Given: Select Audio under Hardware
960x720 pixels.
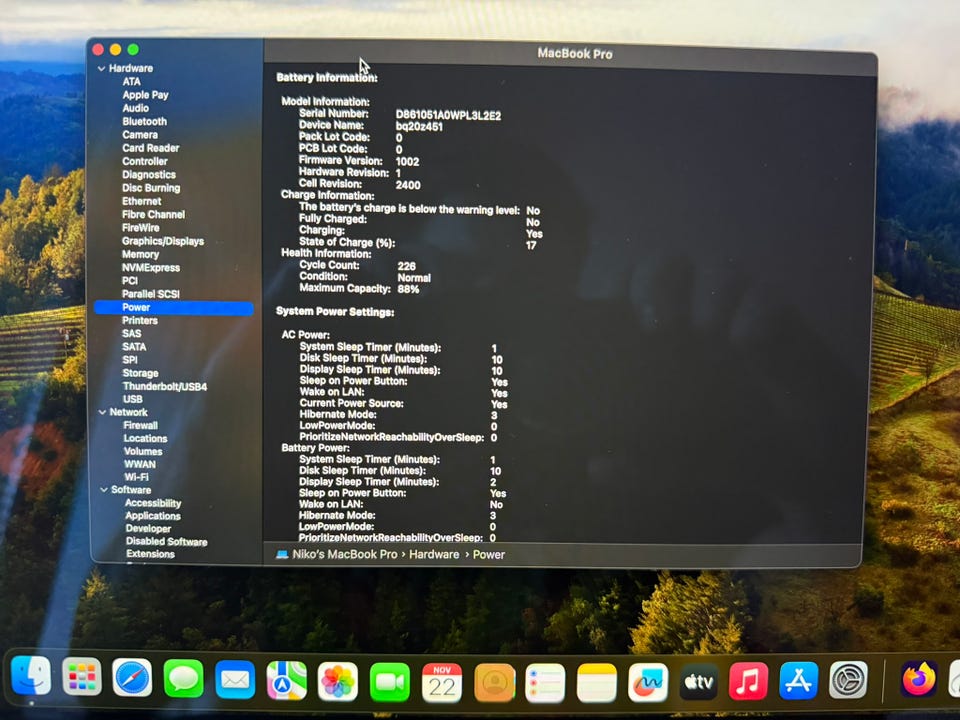Looking at the screenshot, I should [x=135, y=108].
